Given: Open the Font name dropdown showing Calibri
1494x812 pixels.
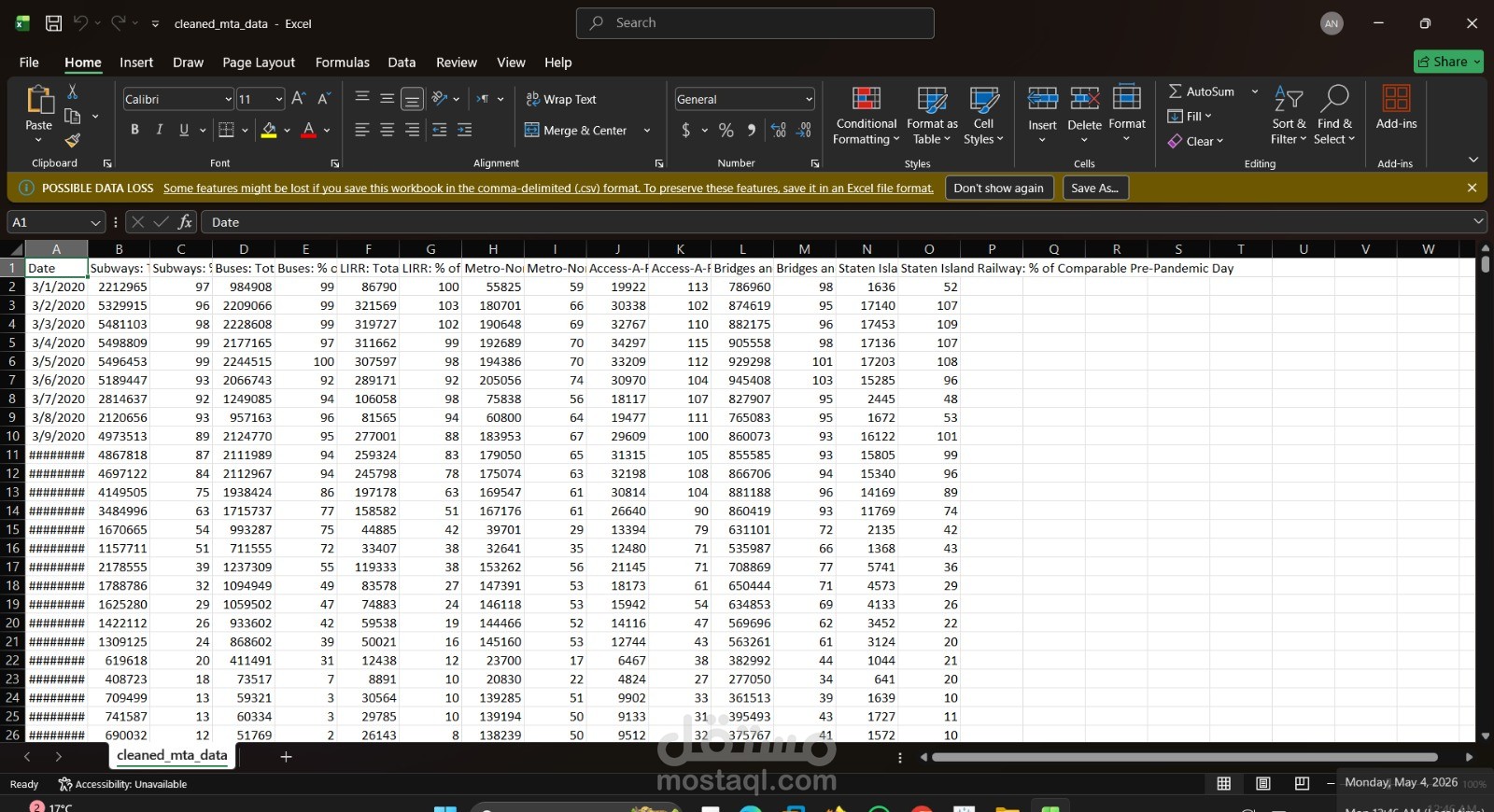Looking at the screenshot, I should (228, 99).
